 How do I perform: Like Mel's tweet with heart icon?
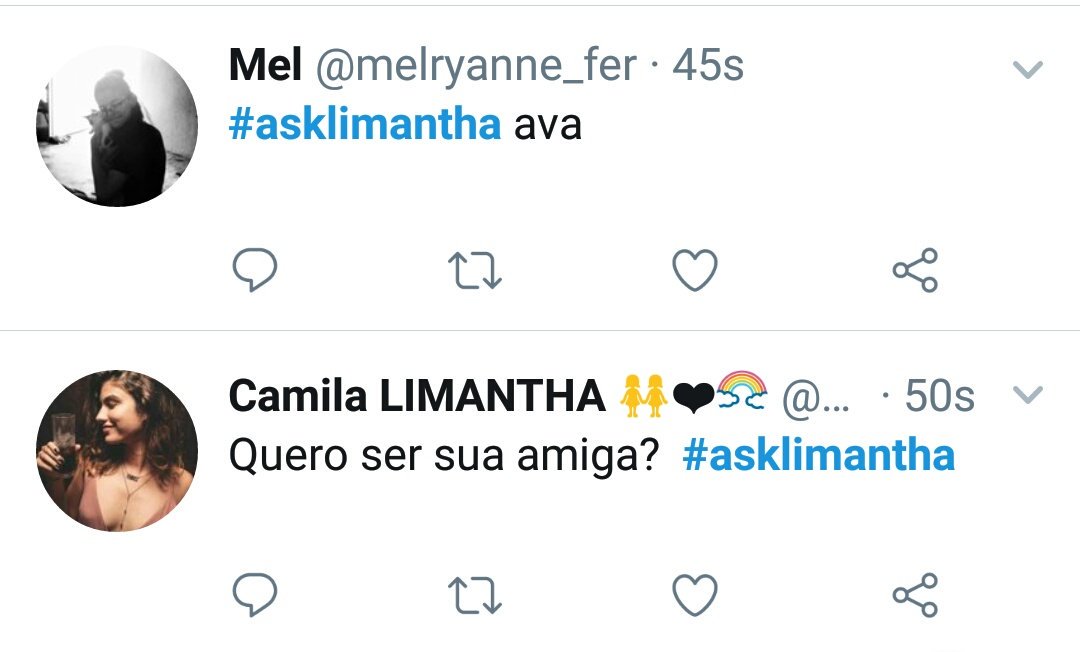click(x=695, y=270)
